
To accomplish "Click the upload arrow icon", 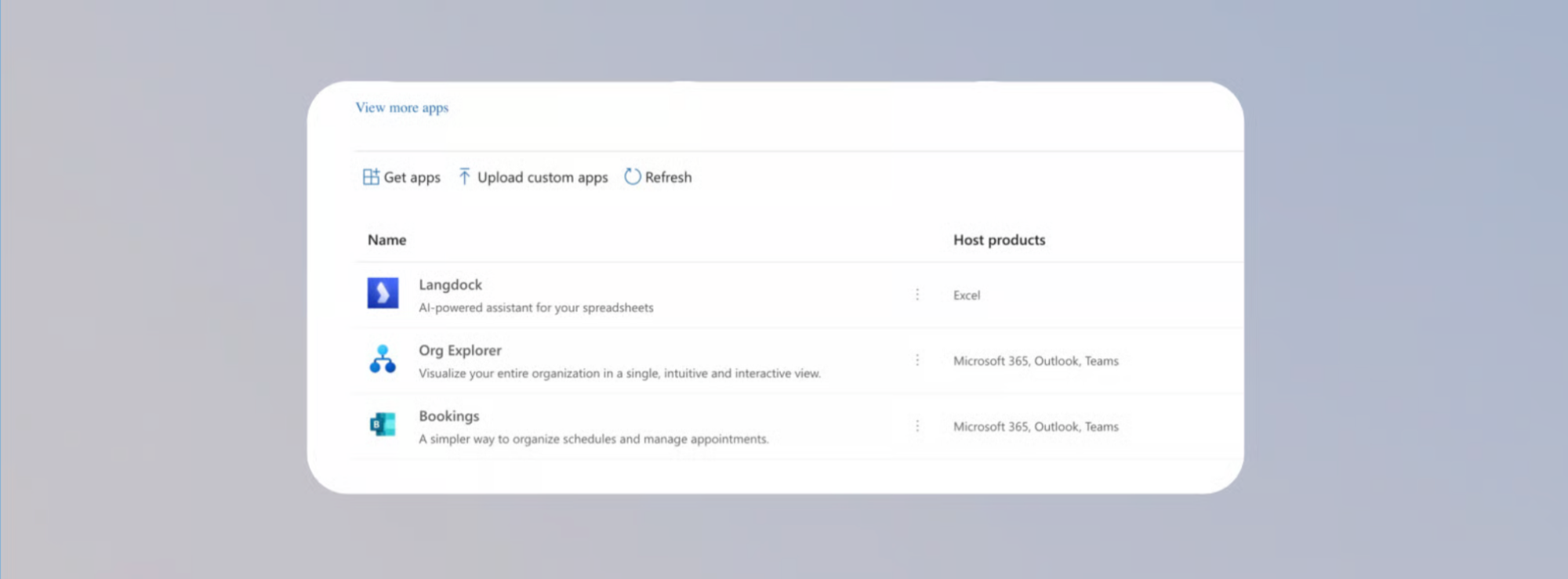I will tap(464, 177).
